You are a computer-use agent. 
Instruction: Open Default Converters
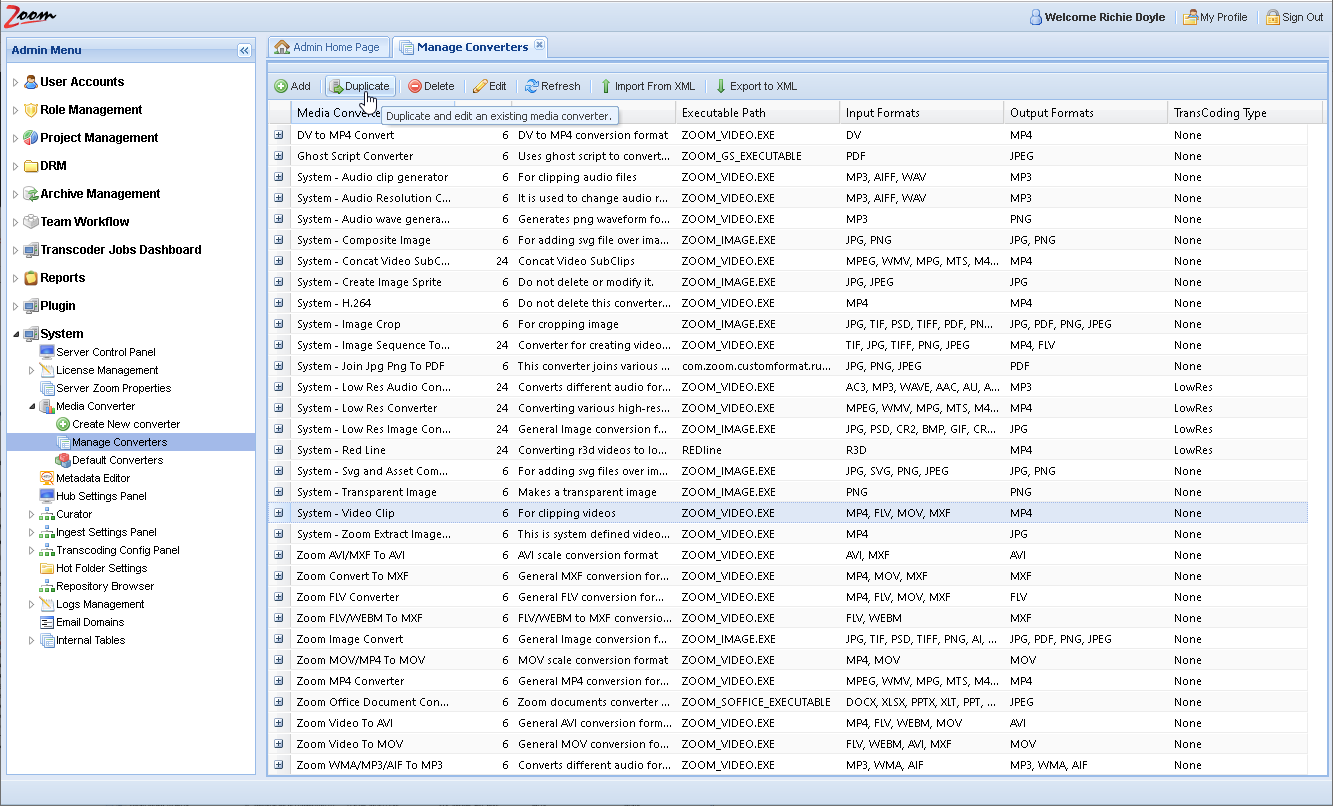pos(117,460)
